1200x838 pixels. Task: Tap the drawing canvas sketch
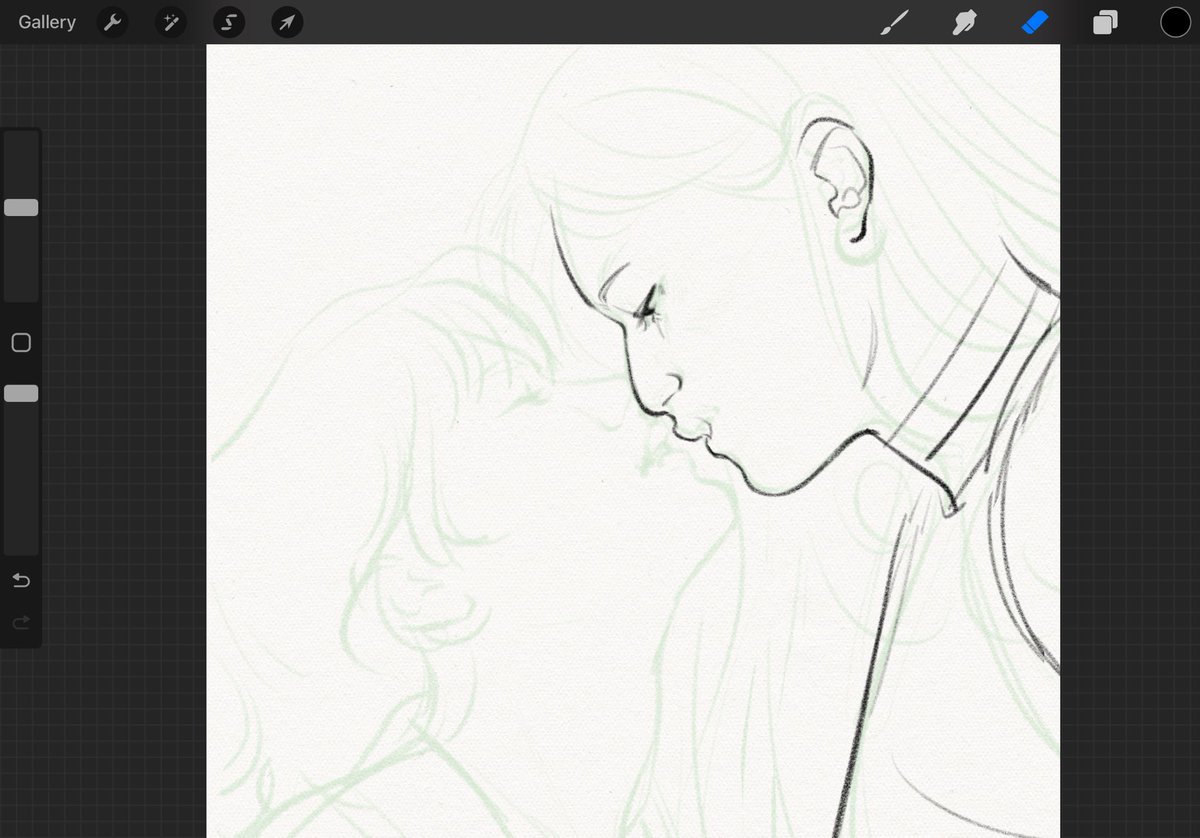pyautogui.click(x=633, y=441)
